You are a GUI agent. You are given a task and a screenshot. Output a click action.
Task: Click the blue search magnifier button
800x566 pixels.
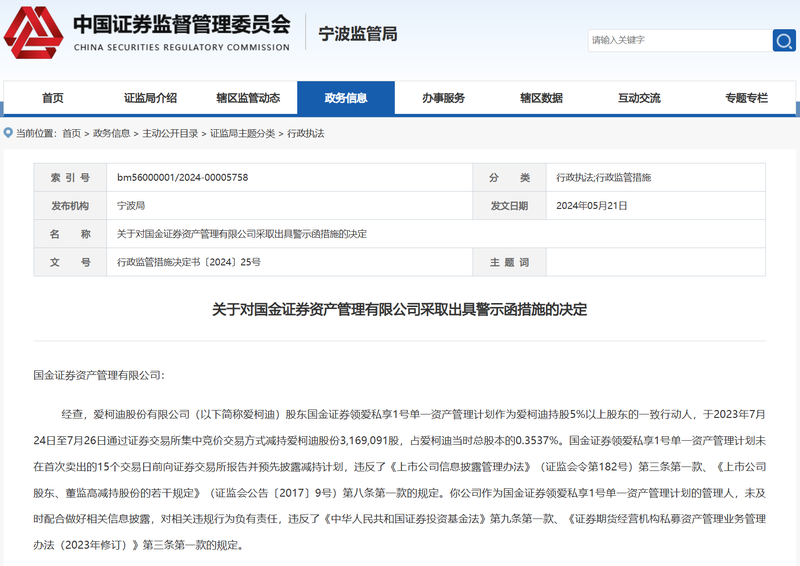pyautogui.click(x=784, y=40)
